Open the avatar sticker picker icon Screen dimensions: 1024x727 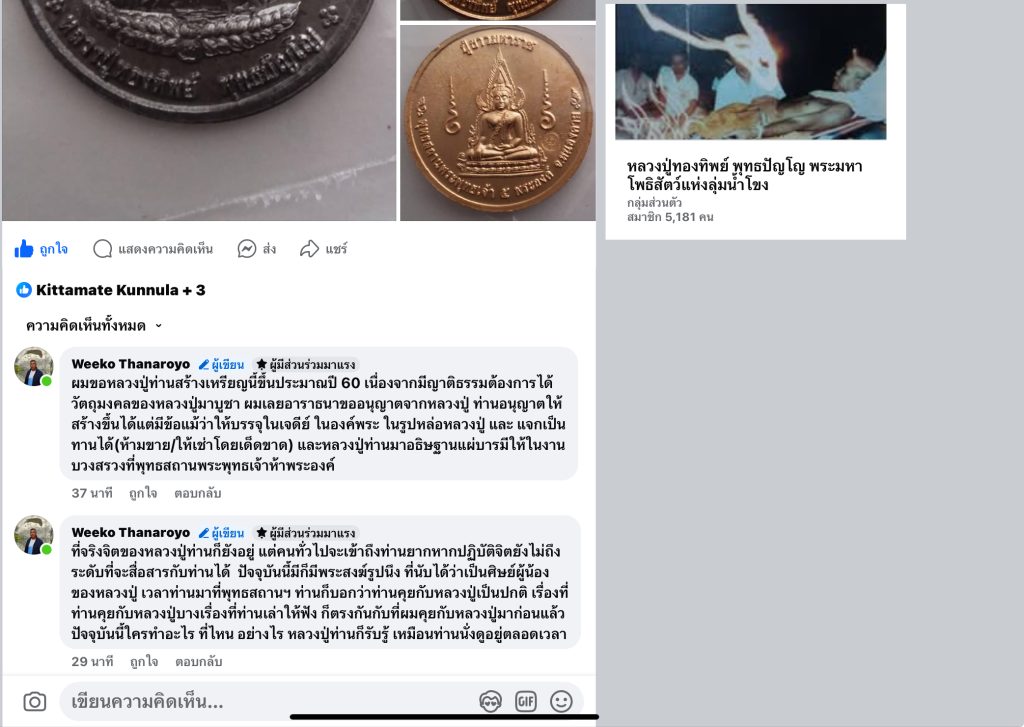[490, 702]
